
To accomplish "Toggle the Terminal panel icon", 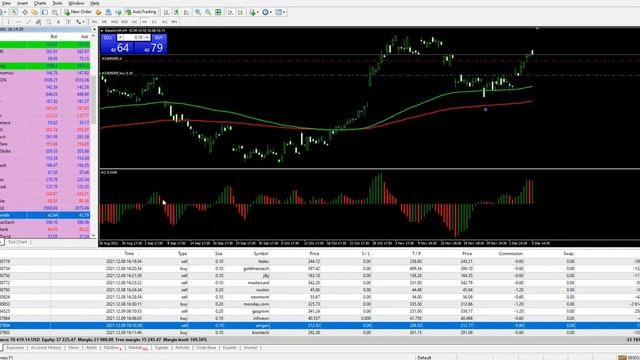I will pyautogui.click(x=44, y=12).
